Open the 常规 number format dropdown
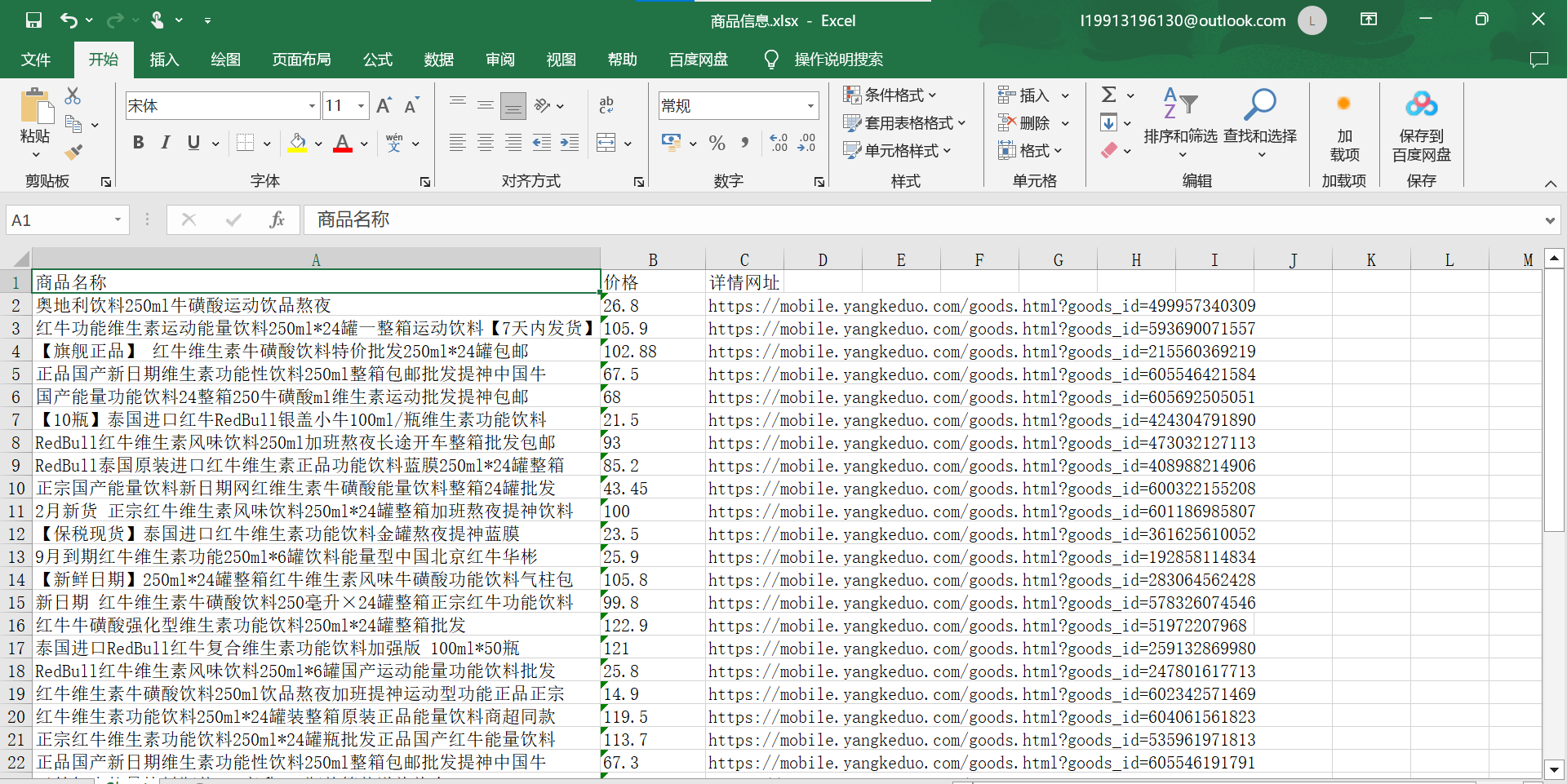The height and width of the screenshot is (784, 1567). [810, 106]
